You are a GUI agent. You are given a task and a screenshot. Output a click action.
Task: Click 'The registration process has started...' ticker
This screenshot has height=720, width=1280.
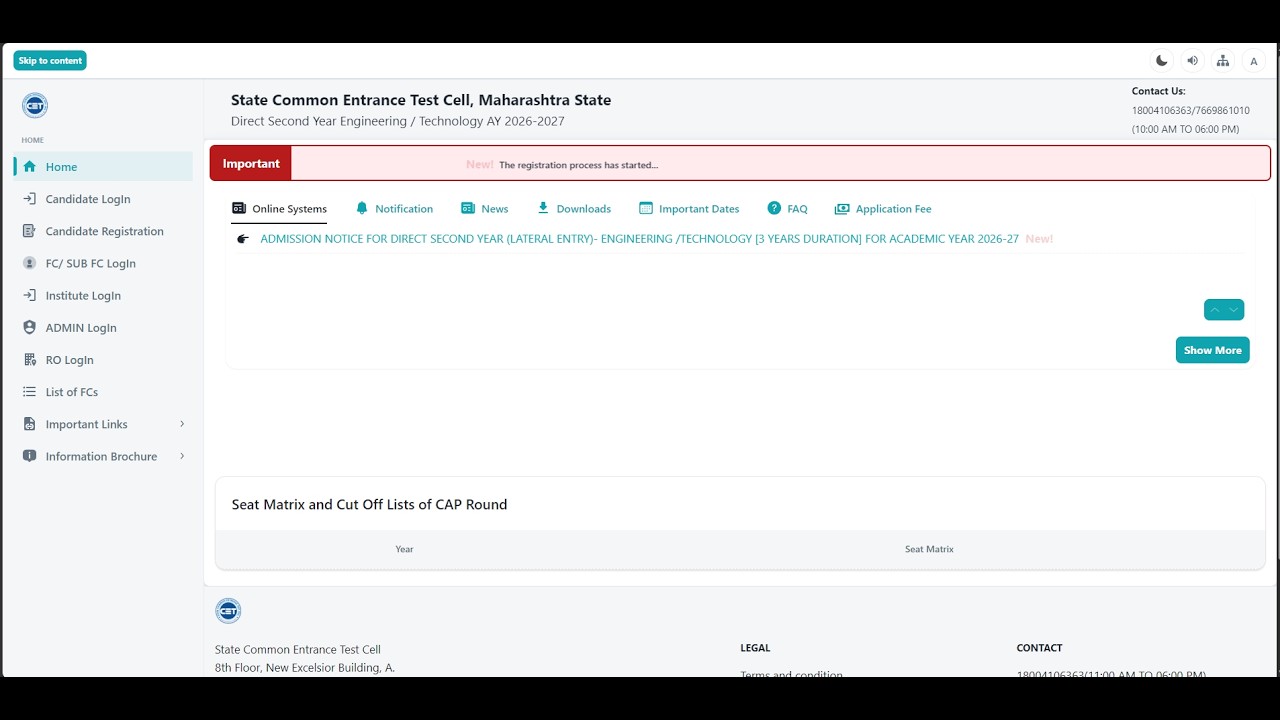coord(578,165)
